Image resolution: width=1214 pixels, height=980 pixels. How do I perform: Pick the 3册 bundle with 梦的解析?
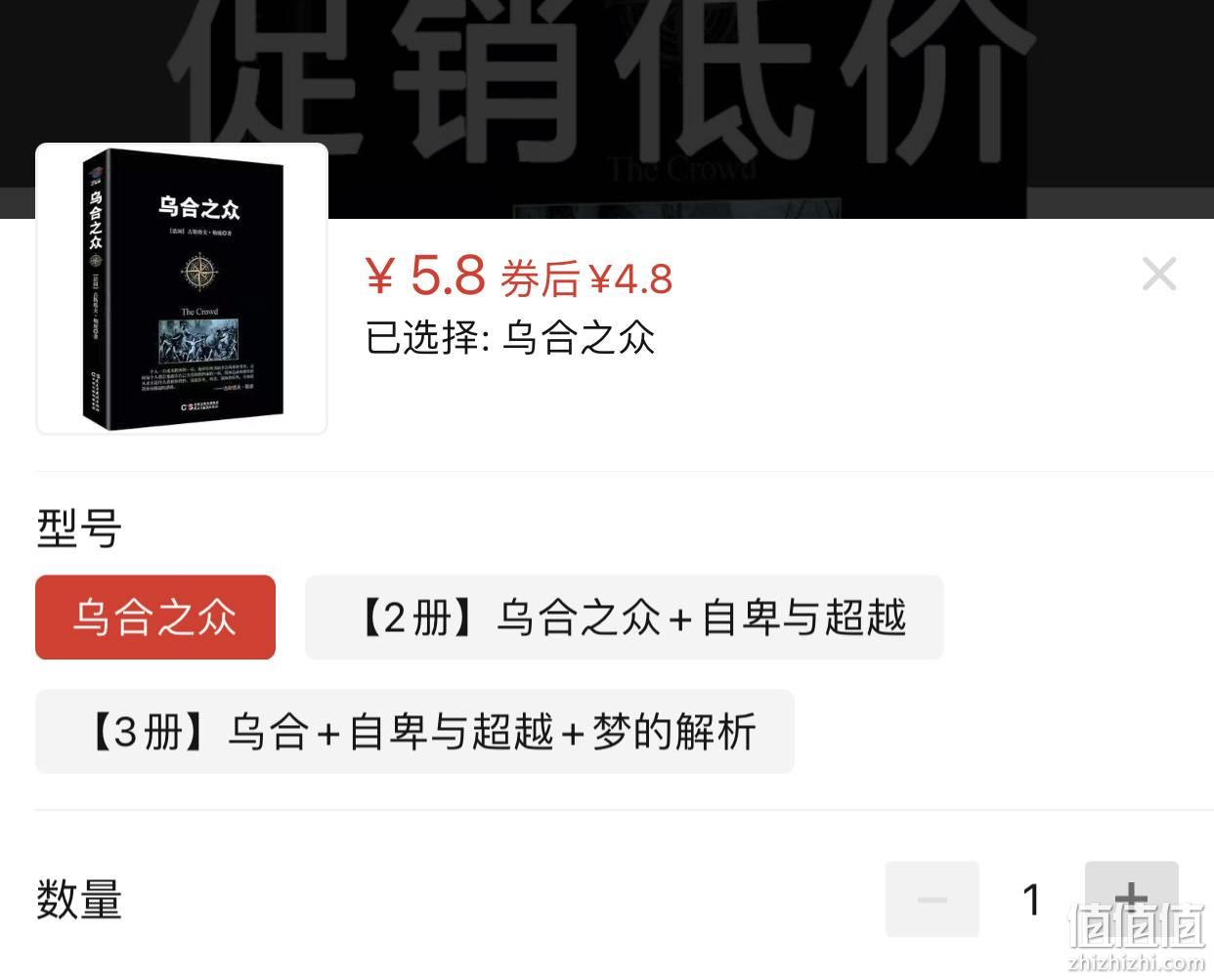click(x=414, y=732)
